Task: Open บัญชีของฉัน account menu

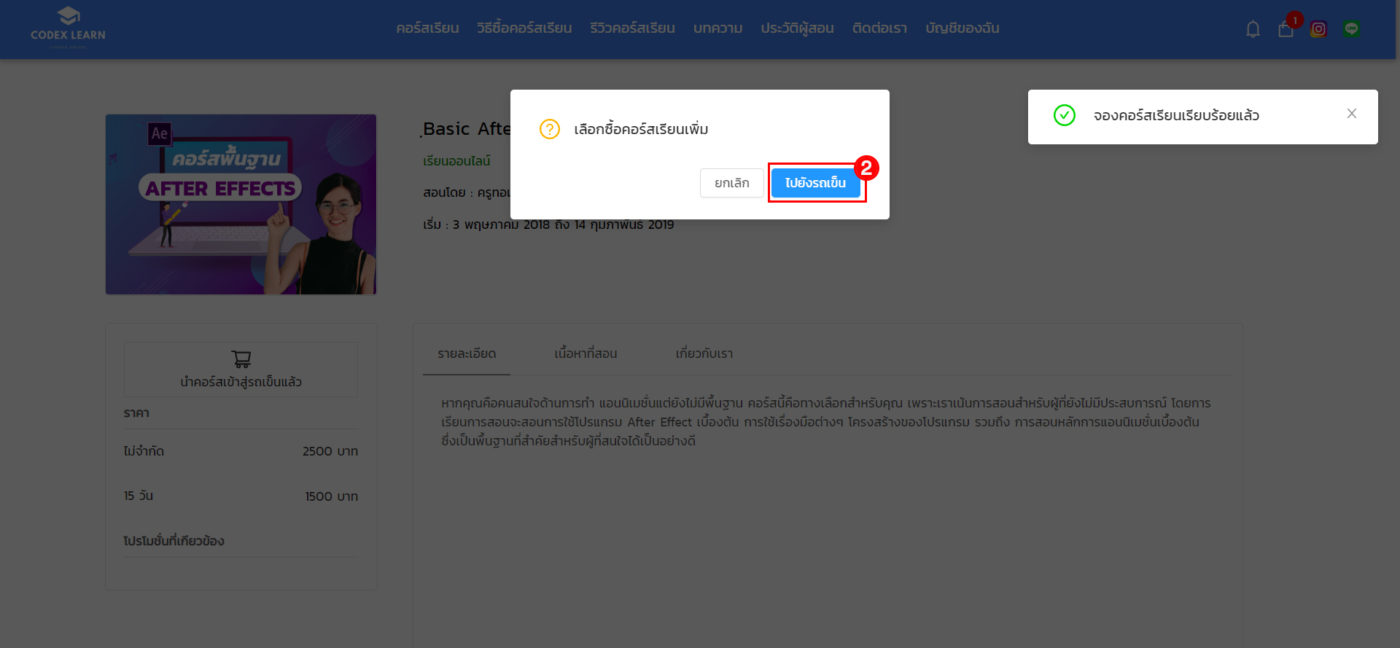Action: [962, 28]
